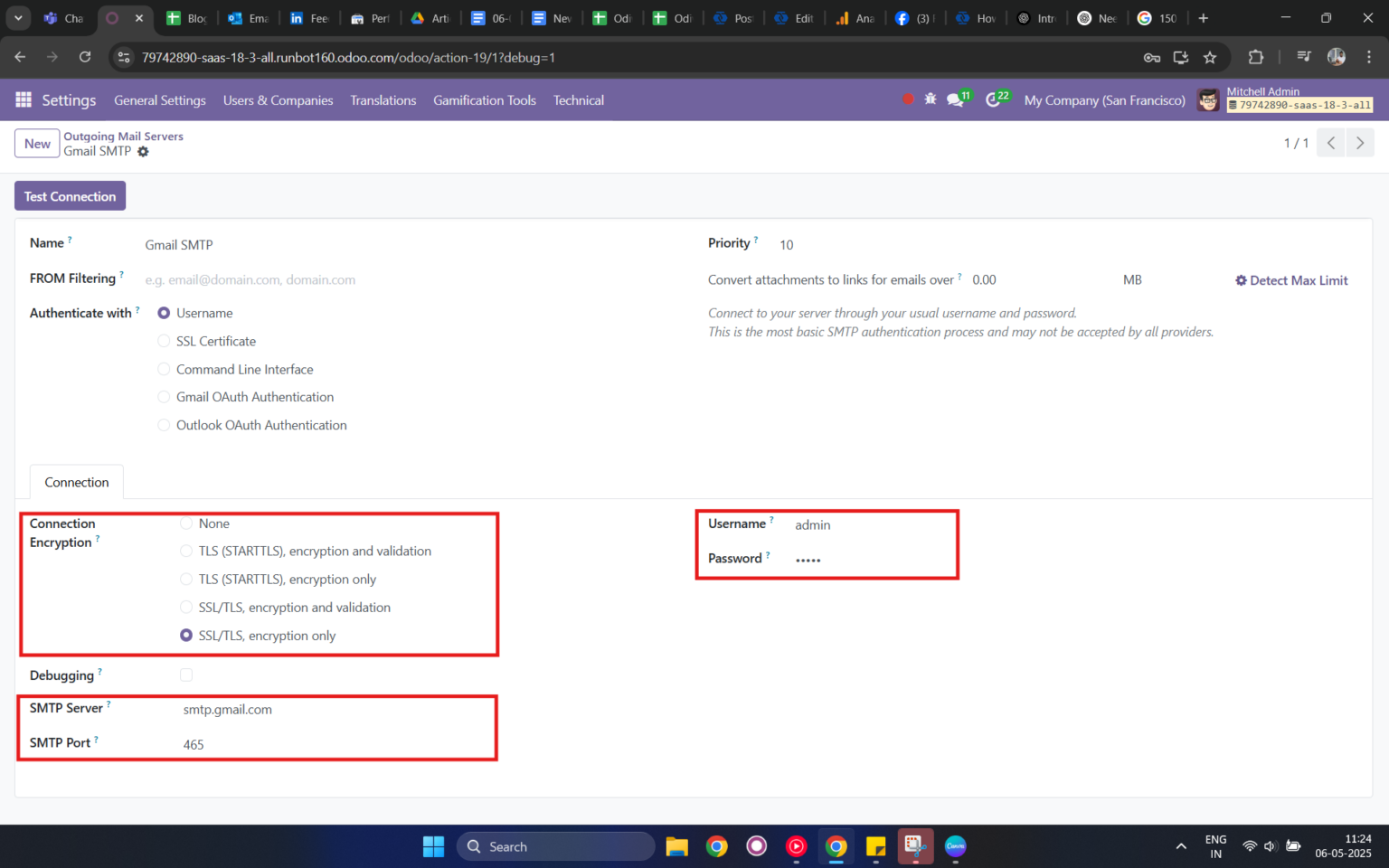
Task: Enable the Debugging checkbox
Action: click(185, 675)
